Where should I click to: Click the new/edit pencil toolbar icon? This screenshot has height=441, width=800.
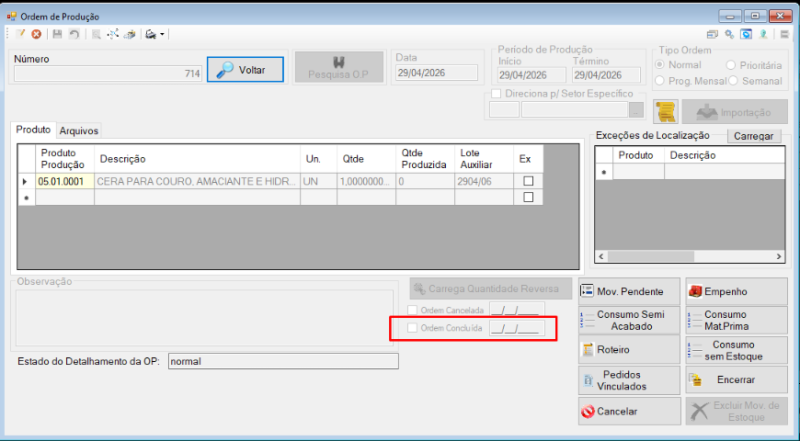[x=20, y=34]
